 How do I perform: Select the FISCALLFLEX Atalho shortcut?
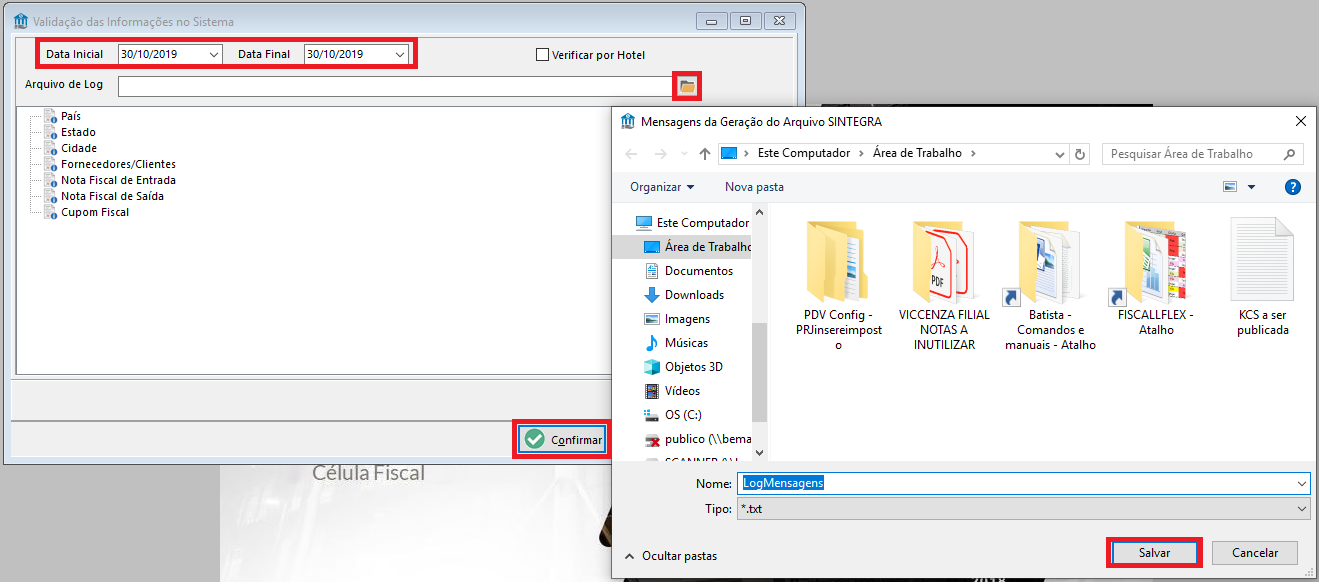pos(1156,276)
